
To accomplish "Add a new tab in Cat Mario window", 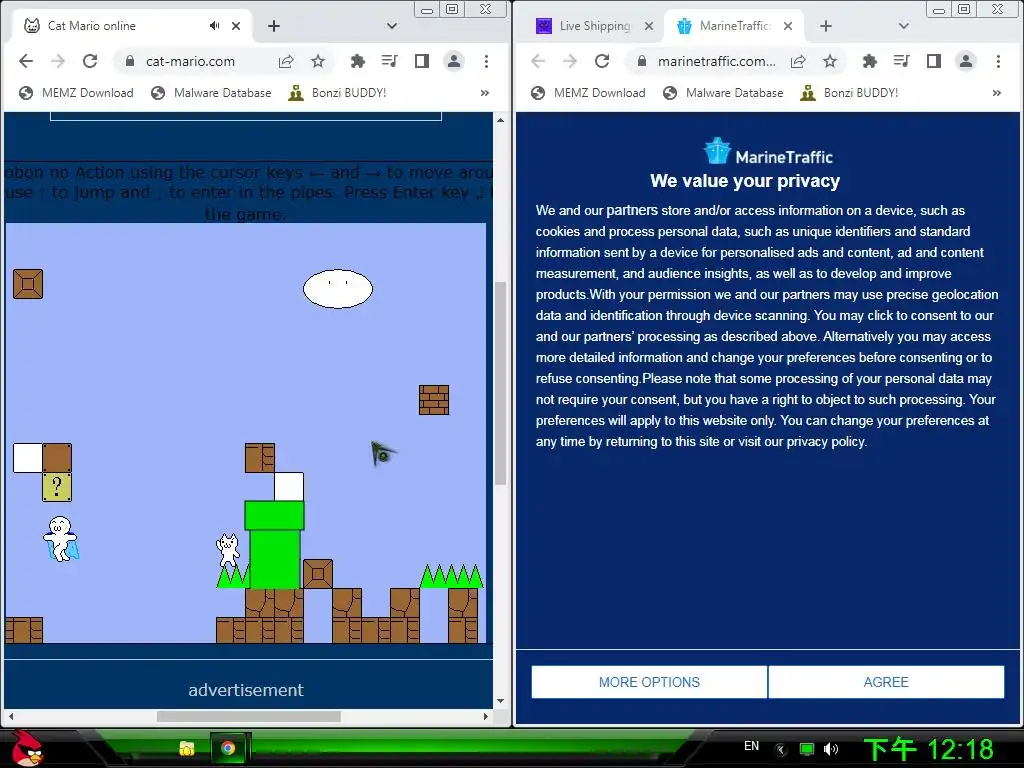I will point(274,26).
